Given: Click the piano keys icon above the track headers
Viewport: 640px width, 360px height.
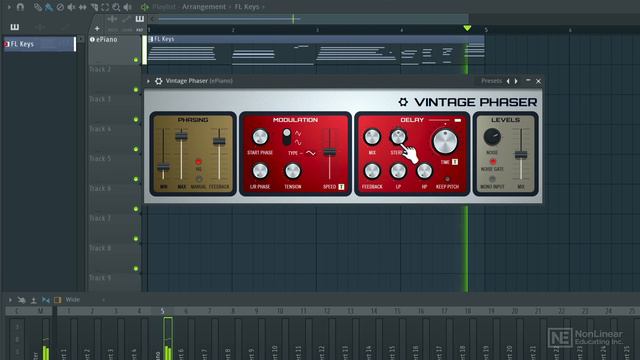Looking at the screenshot, I should click(140, 19).
